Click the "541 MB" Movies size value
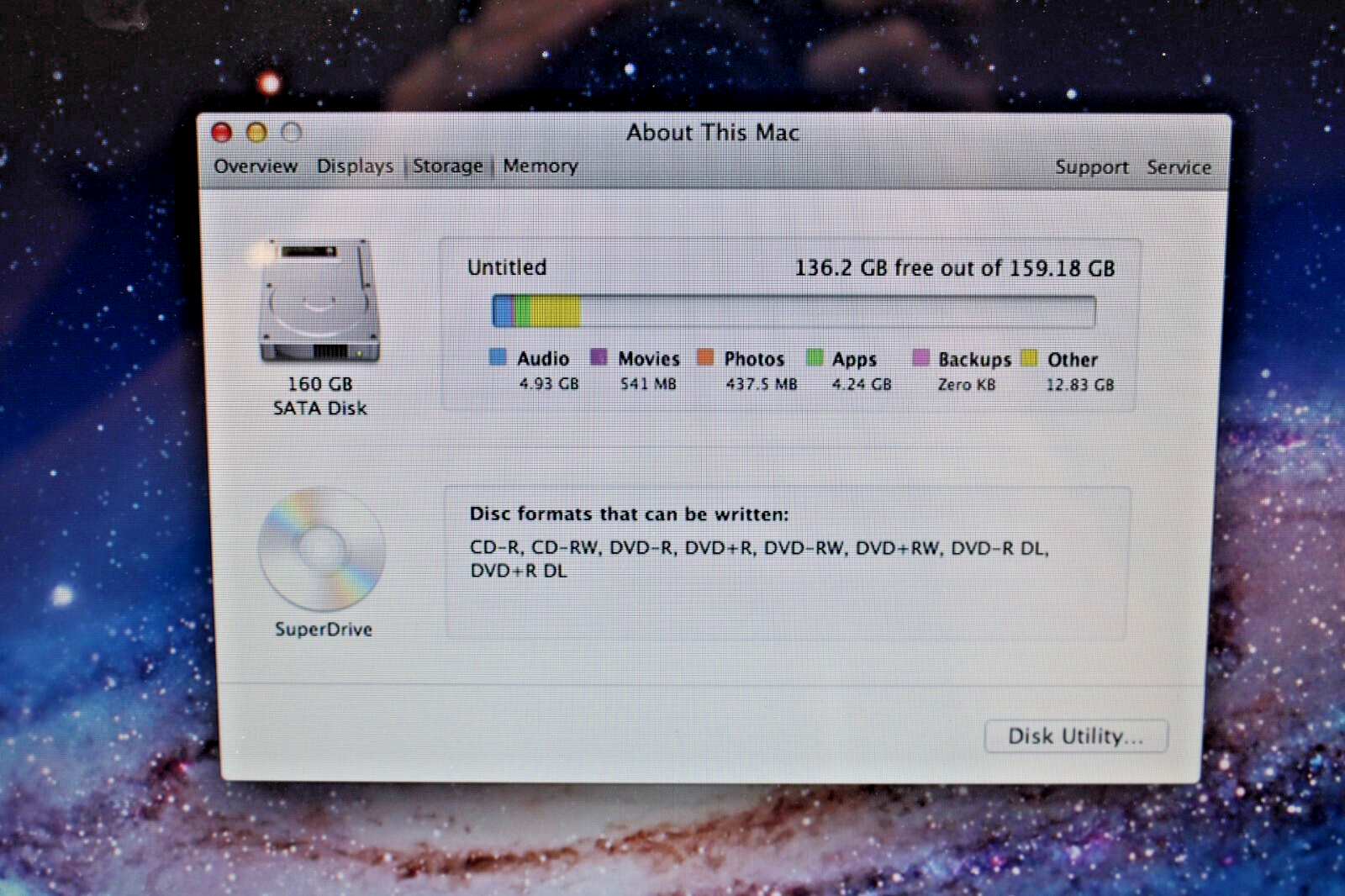 pos(648,384)
